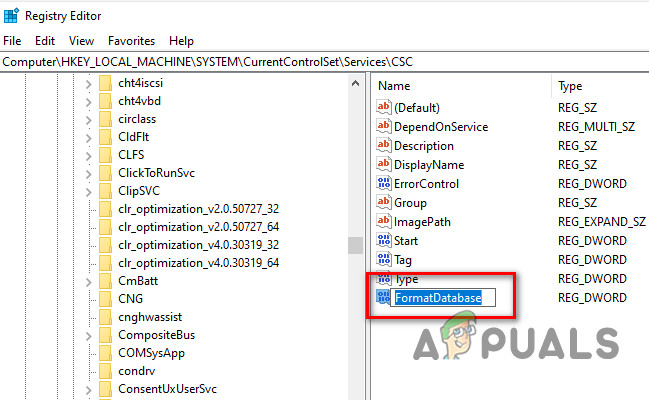Select the CLFS folder icon
This screenshot has height=400, width=649.
point(105,155)
